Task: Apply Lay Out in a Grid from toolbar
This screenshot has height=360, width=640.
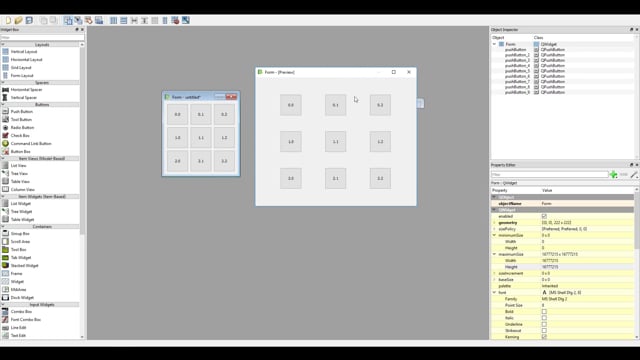Action: [x=155, y=20]
